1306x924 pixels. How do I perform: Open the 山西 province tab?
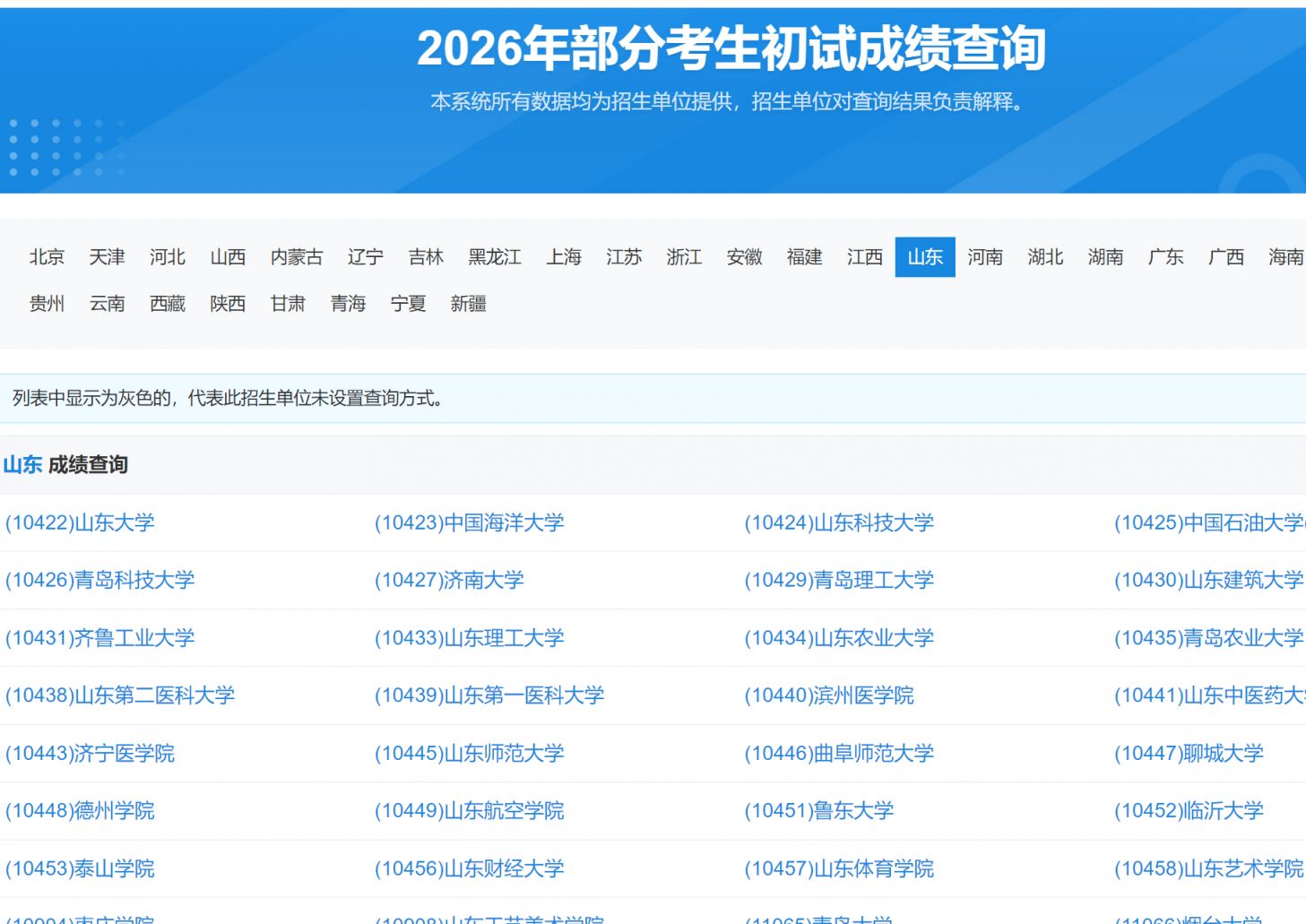click(228, 257)
